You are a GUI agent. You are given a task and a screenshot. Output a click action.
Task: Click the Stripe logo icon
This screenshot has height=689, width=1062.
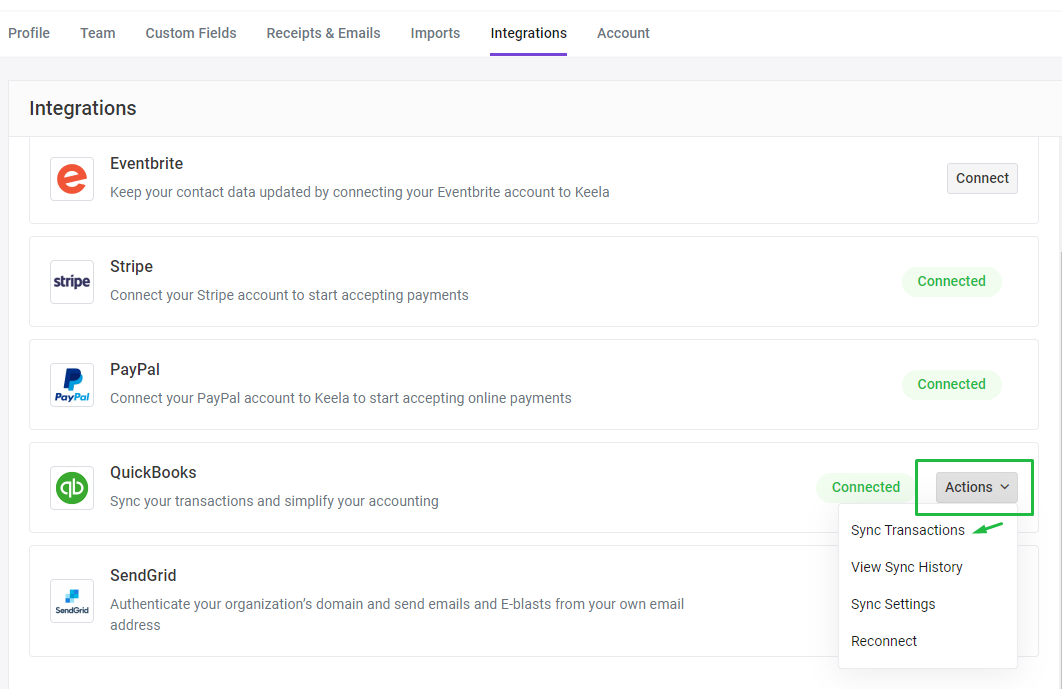(72, 282)
